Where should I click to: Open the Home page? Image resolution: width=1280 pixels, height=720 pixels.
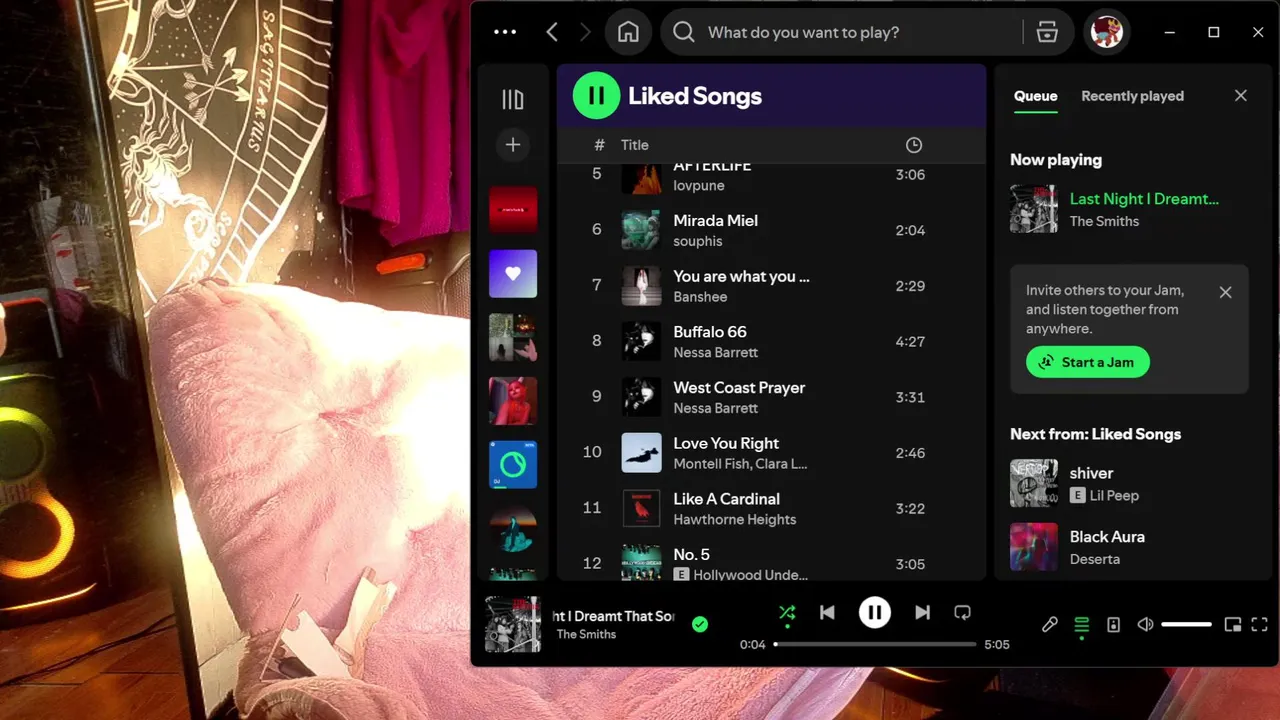628,32
